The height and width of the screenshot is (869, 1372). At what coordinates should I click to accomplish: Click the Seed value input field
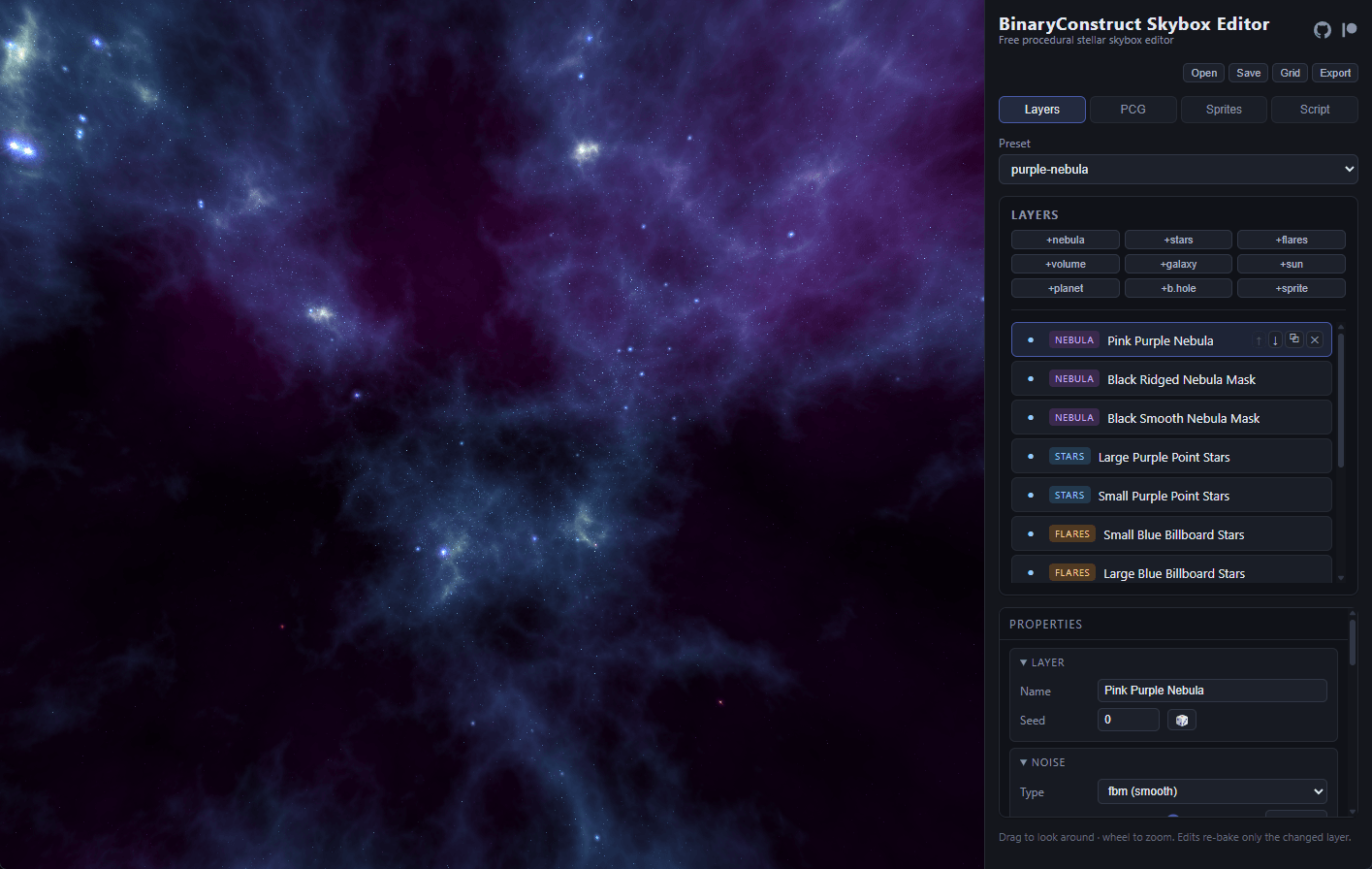(1129, 720)
